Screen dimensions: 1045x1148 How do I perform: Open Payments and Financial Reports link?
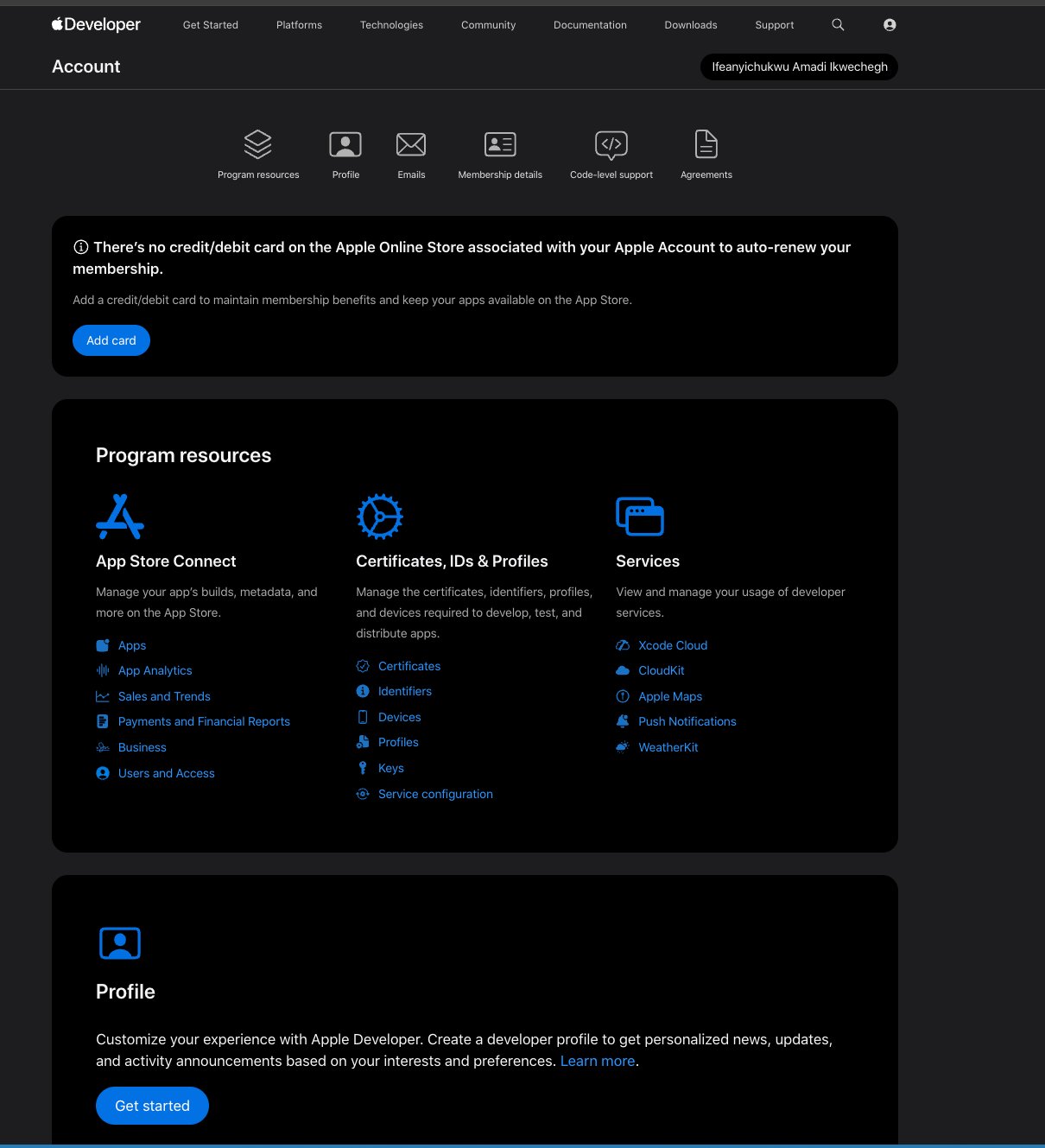pos(204,721)
